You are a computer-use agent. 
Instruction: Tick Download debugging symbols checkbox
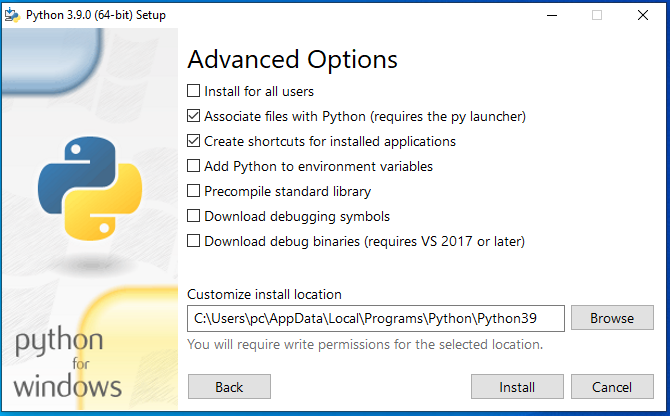(x=194, y=216)
